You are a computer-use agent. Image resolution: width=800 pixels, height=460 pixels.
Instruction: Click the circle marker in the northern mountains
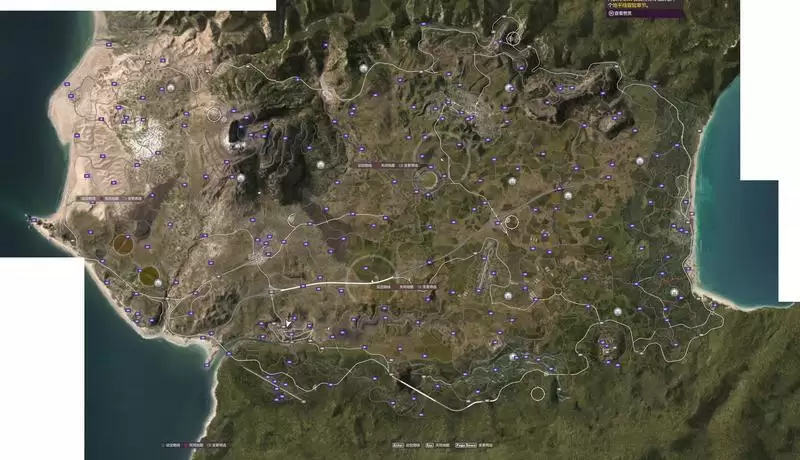click(514, 38)
